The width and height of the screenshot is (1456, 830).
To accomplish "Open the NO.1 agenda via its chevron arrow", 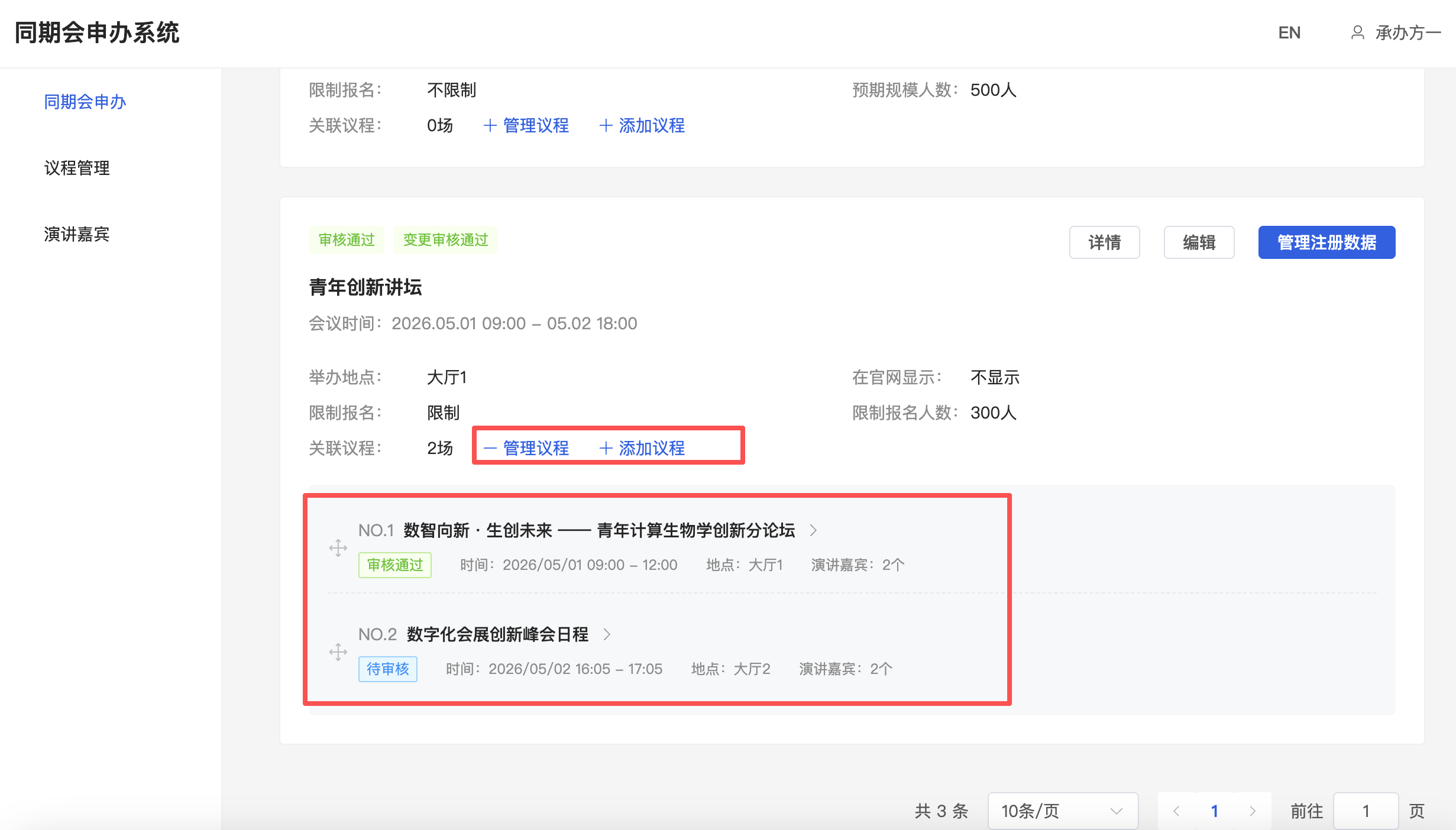I will [813, 530].
